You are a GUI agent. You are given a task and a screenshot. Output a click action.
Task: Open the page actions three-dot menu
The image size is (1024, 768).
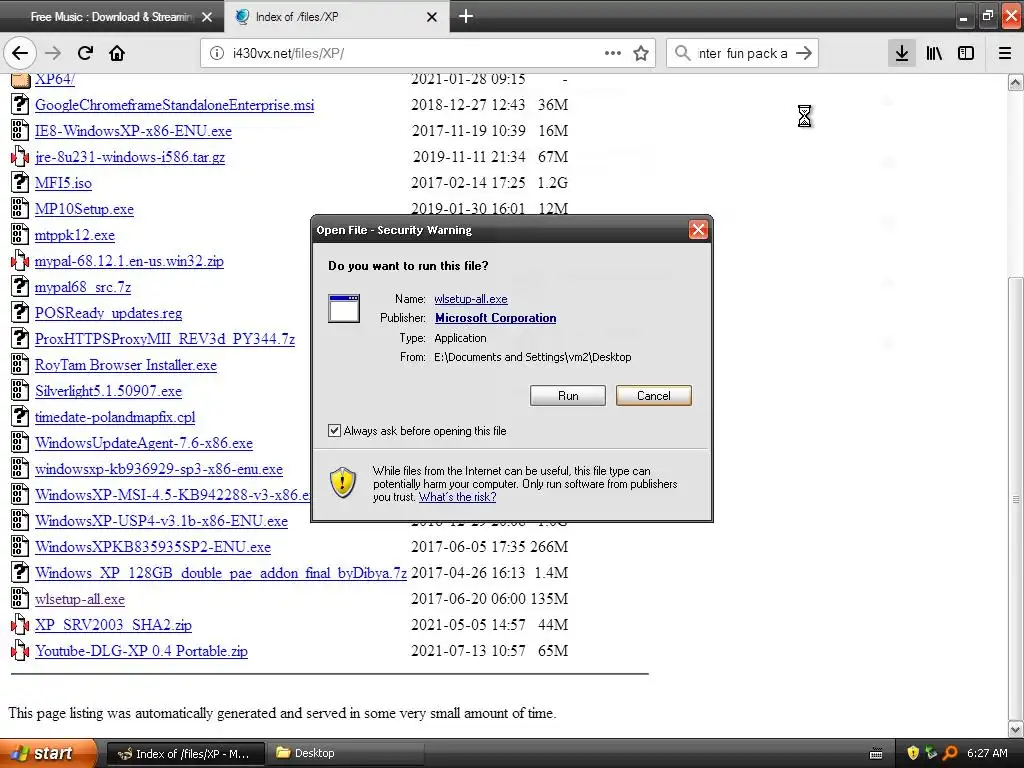[613, 53]
